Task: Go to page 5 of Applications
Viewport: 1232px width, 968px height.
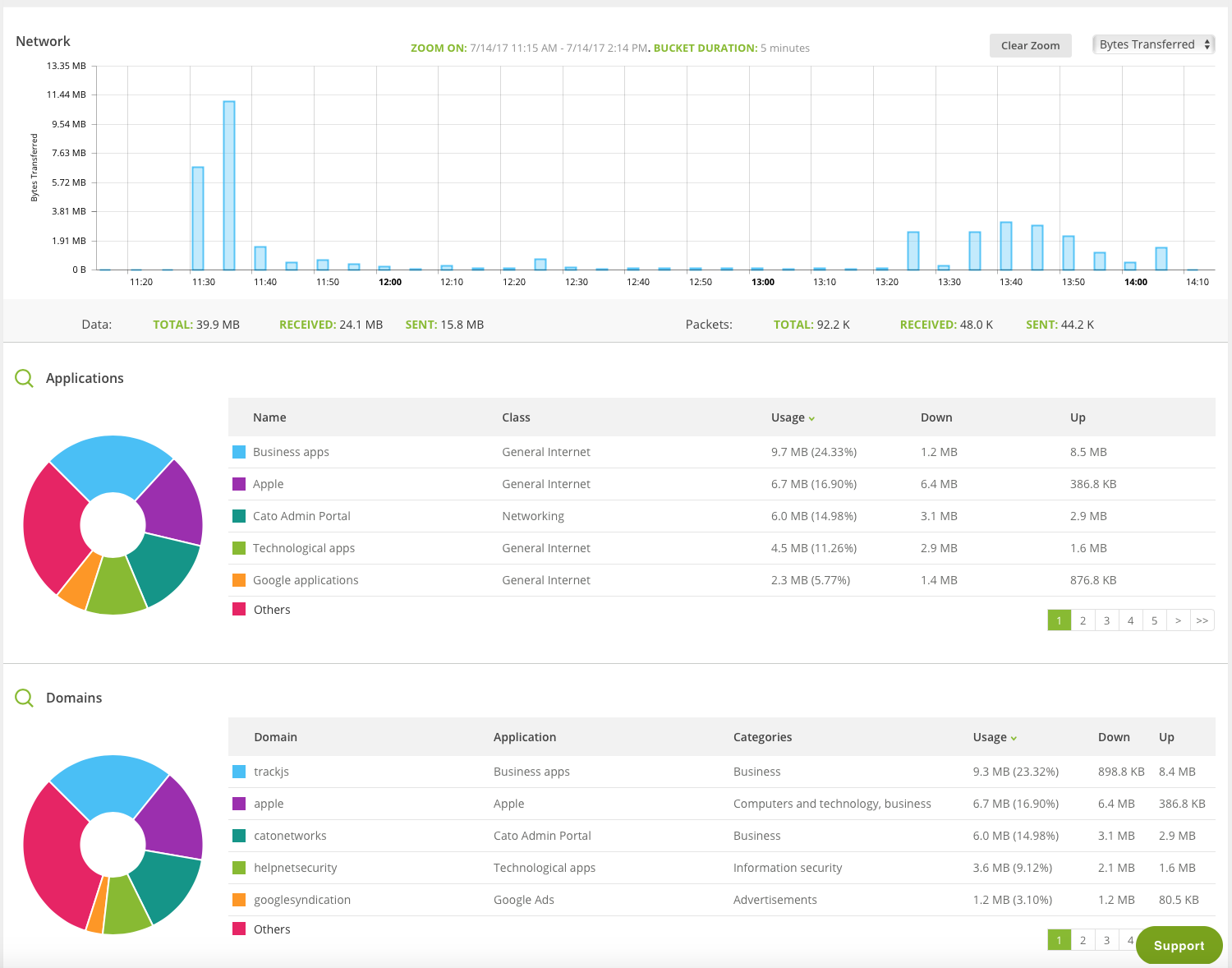Action: coord(1154,620)
